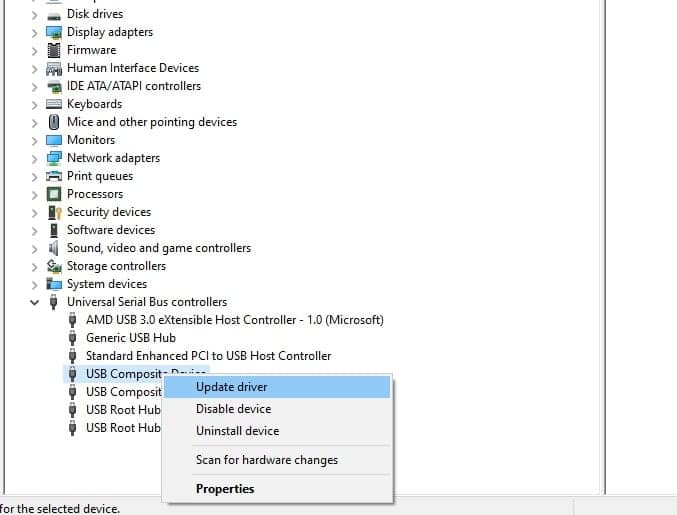Click the AMD USB 3.0 Host Controller plug icon
The height and width of the screenshot is (515, 677).
(73, 320)
